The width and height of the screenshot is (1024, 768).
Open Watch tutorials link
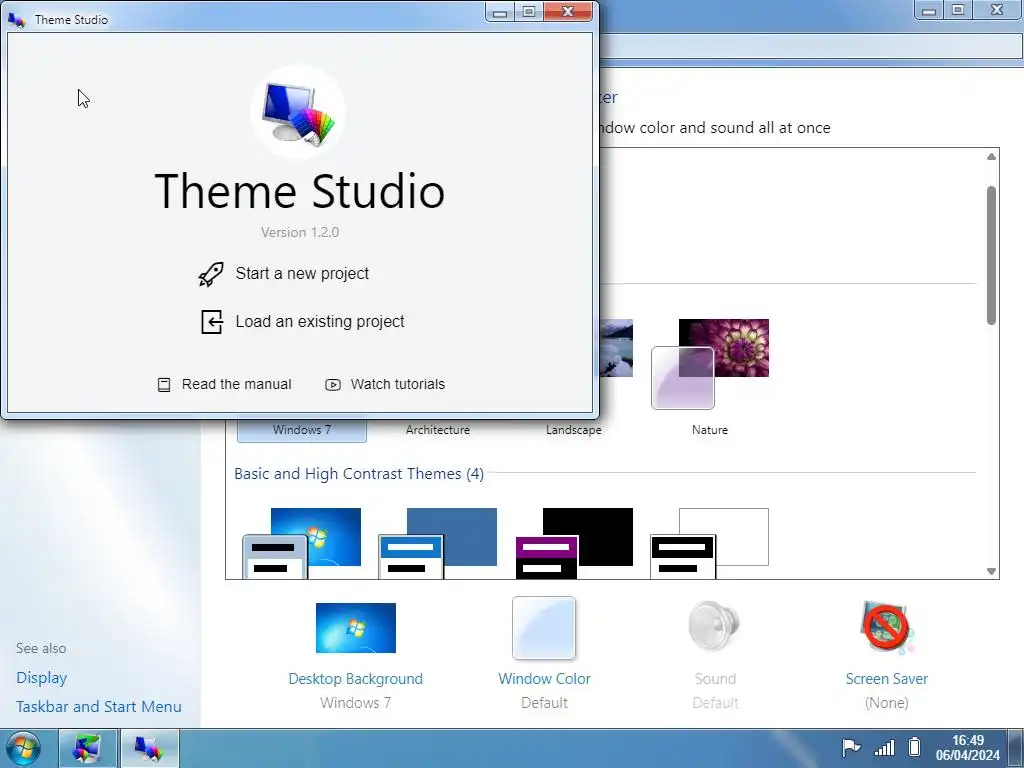(x=385, y=384)
